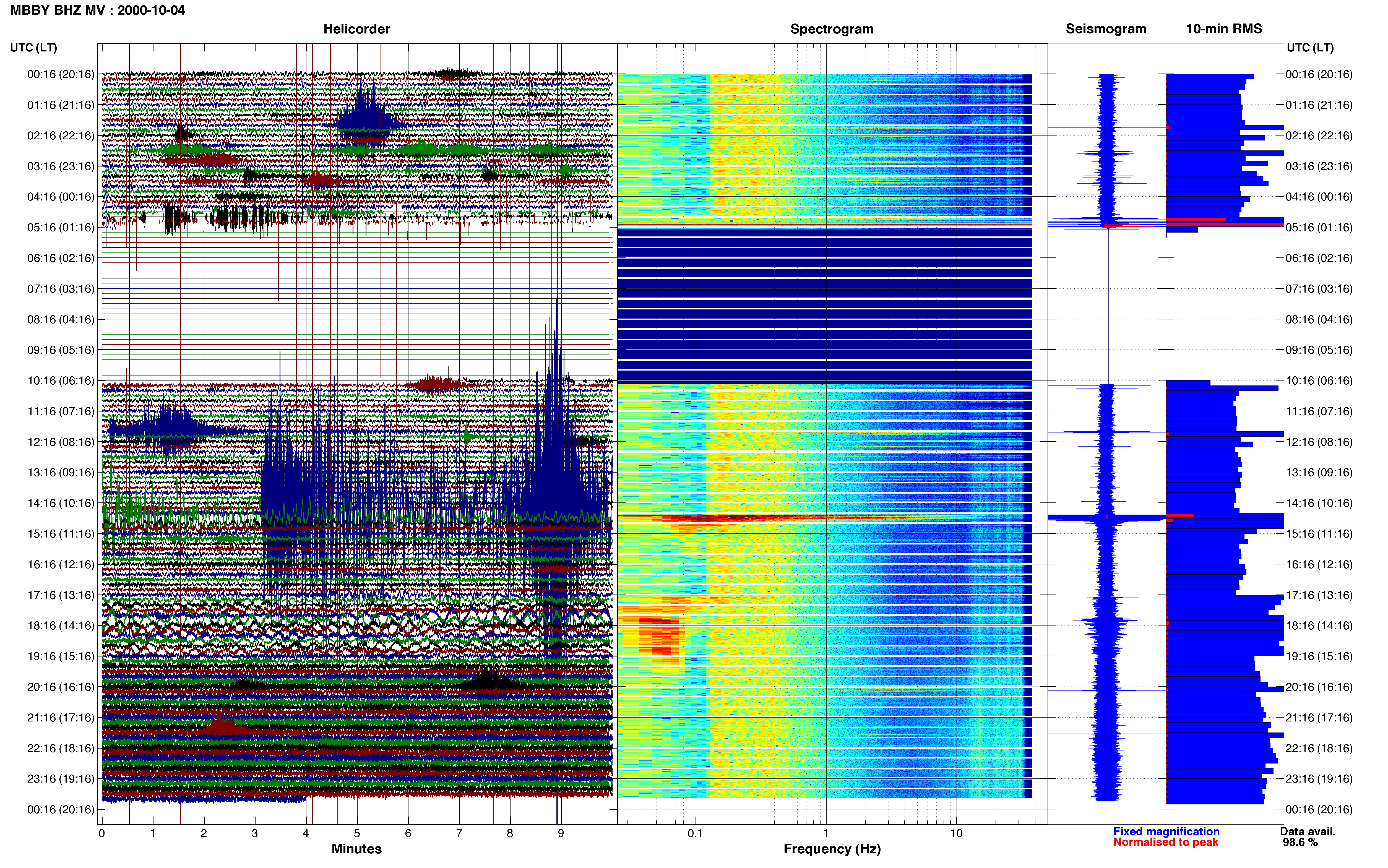Viewport: 1388px width, 868px height.
Task: Click the minute '5' tick label
Action: click(356, 833)
